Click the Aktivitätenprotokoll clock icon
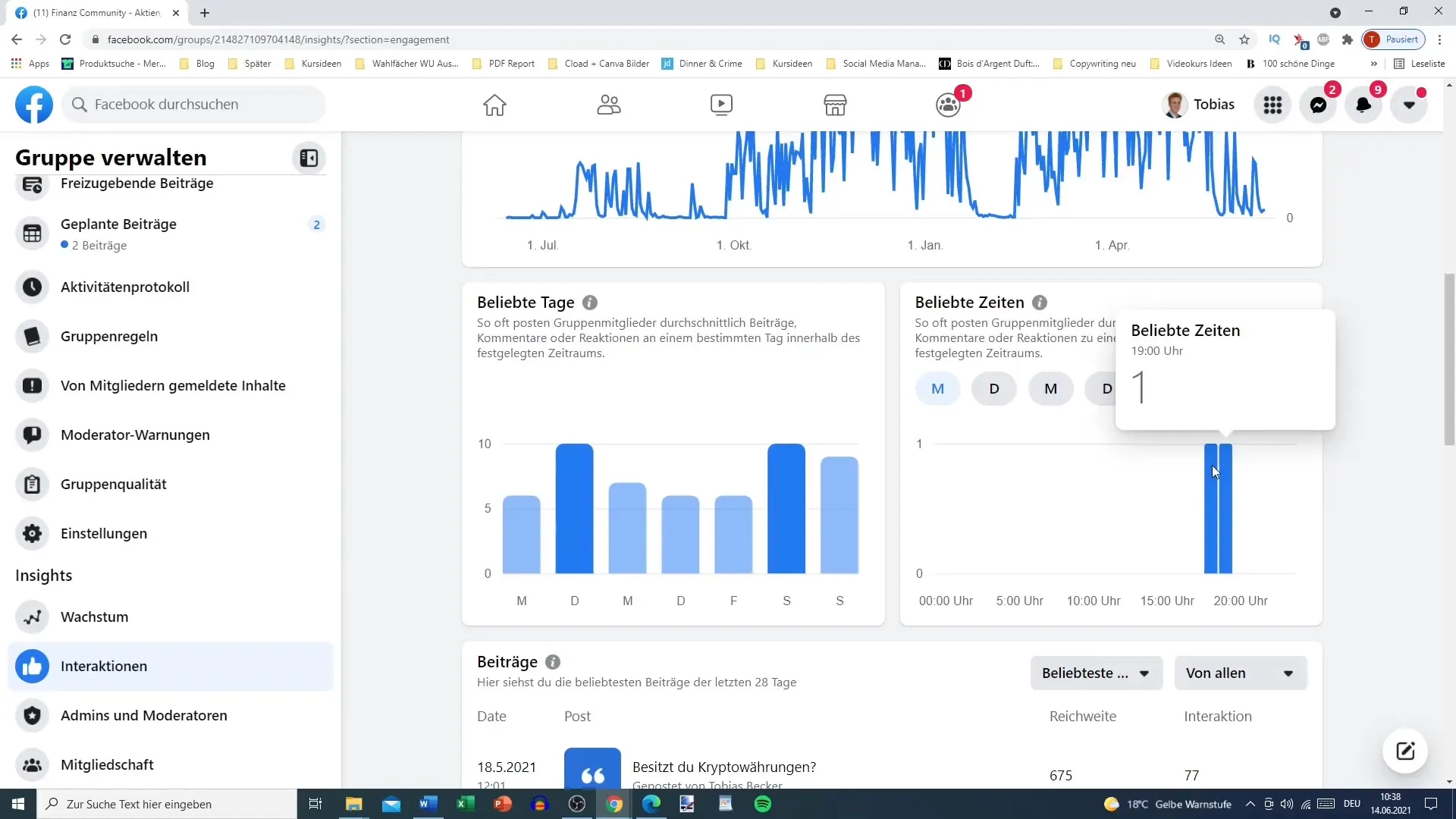The width and height of the screenshot is (1456, 819). point(33,287)
